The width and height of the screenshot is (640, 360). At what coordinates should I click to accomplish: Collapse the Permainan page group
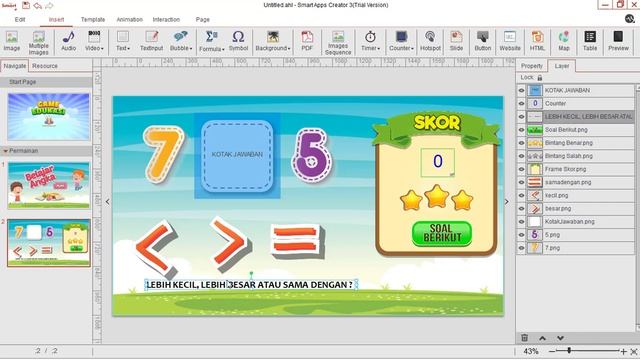(5, 151)
